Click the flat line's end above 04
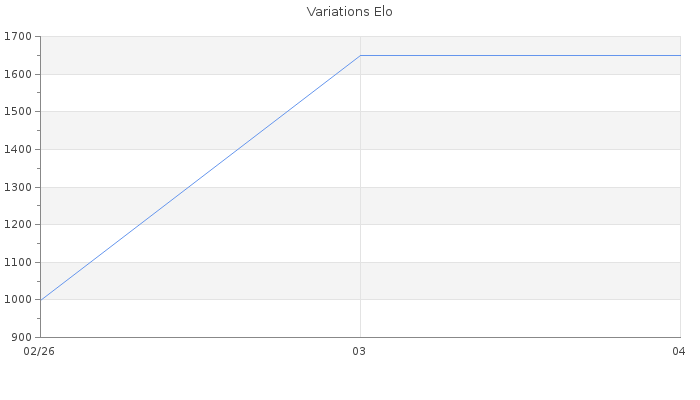The image size is (700, 400). point(679,55)
